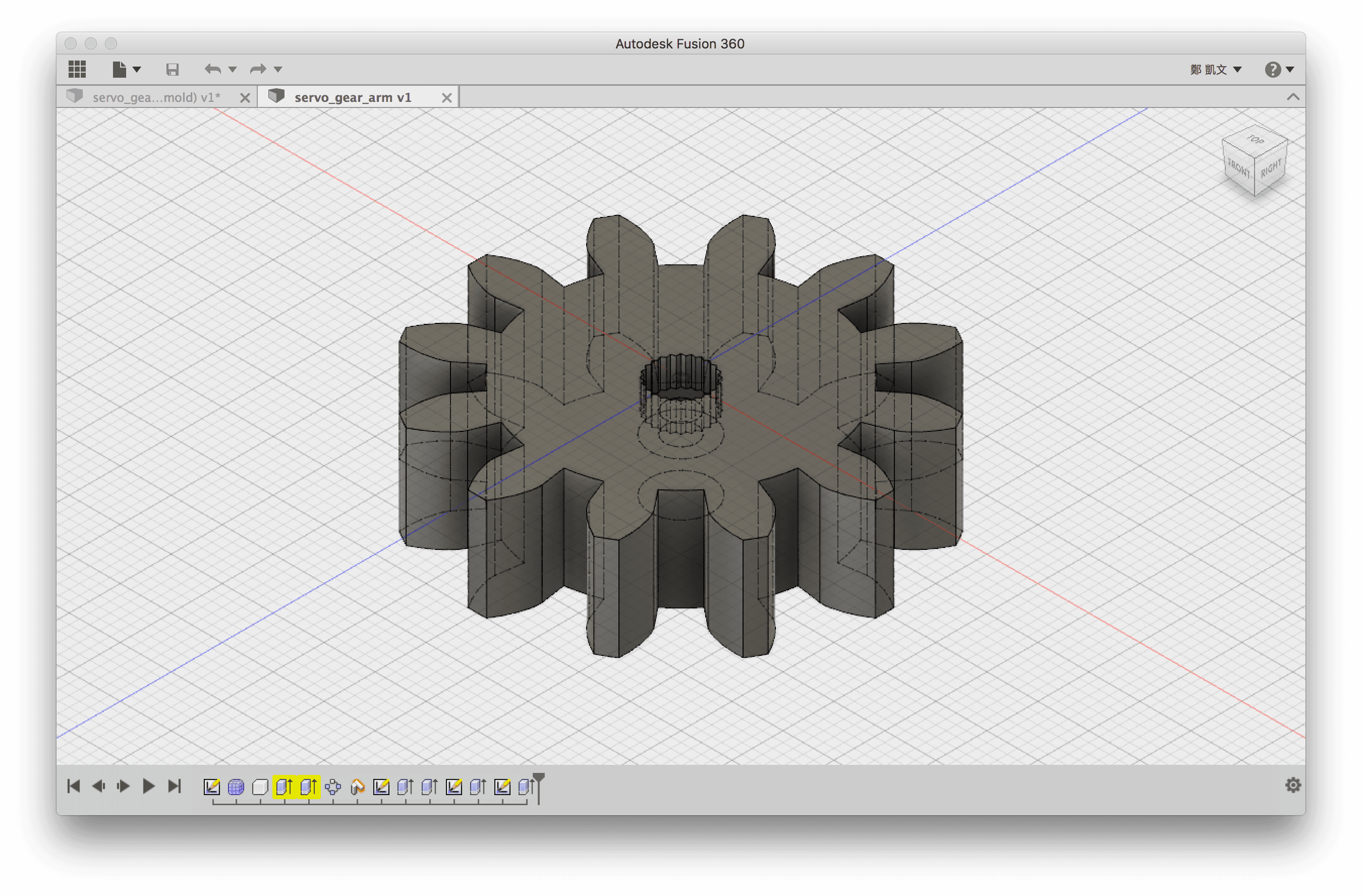The image size is (1362, 896).
Task: Open timeline settings gear icon
Action: (x=1293, y=785)
